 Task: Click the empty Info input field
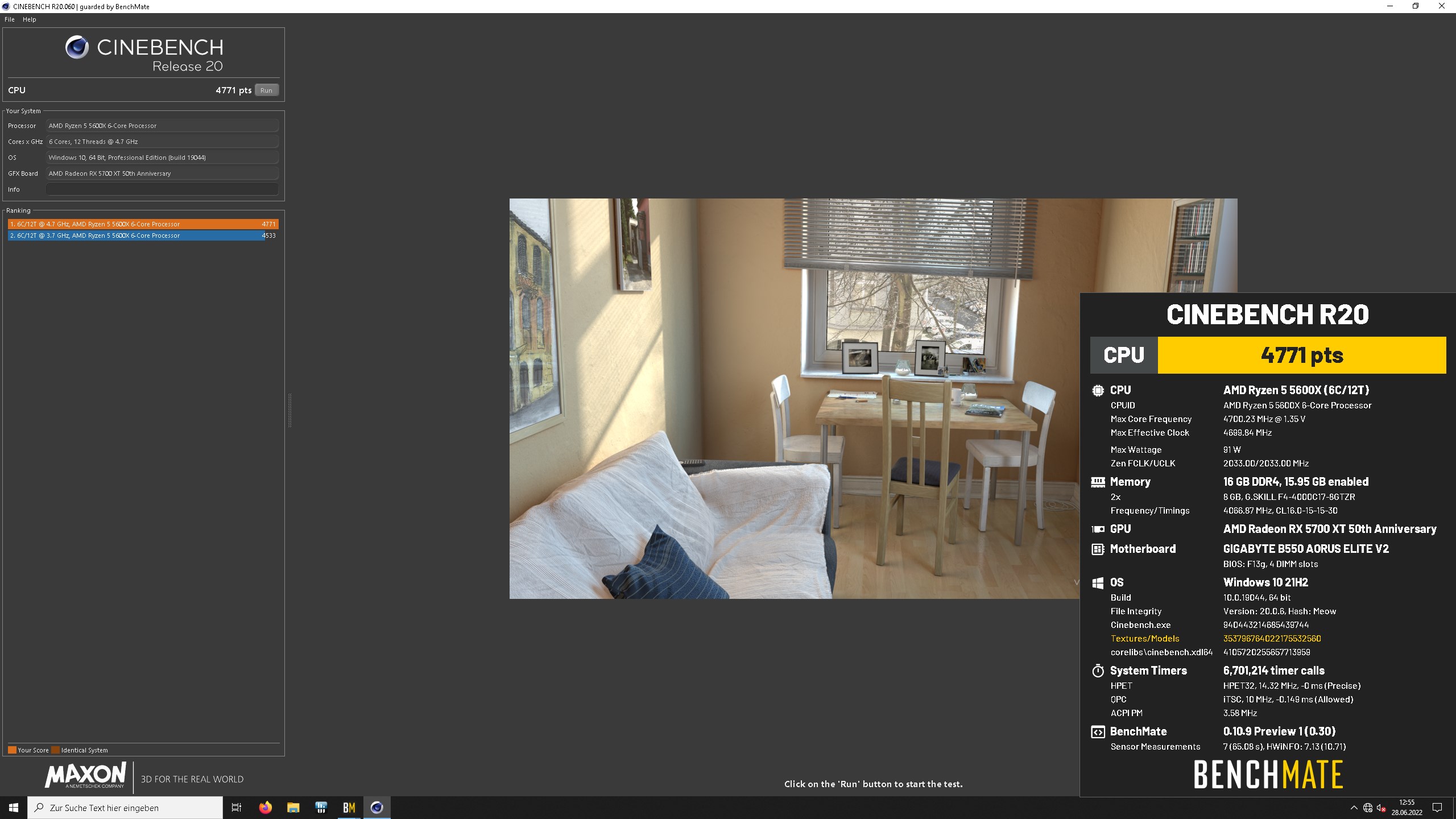[162, 189]
